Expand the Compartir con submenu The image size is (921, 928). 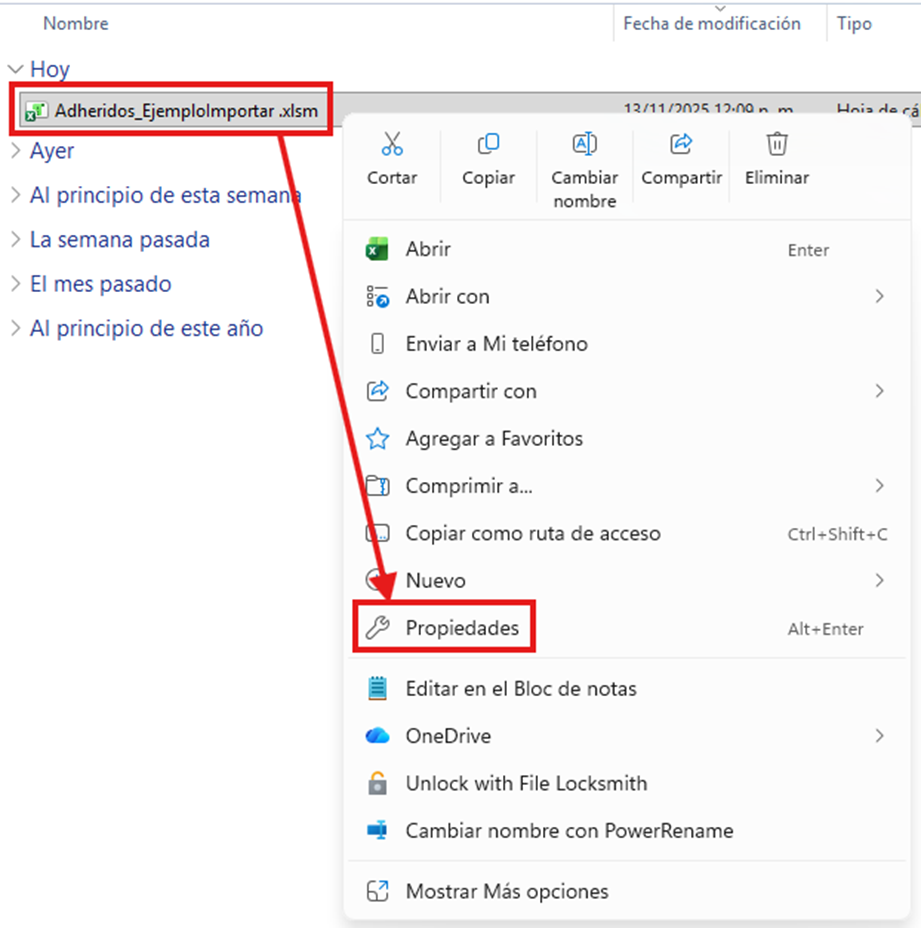click(x=470, y=391)
